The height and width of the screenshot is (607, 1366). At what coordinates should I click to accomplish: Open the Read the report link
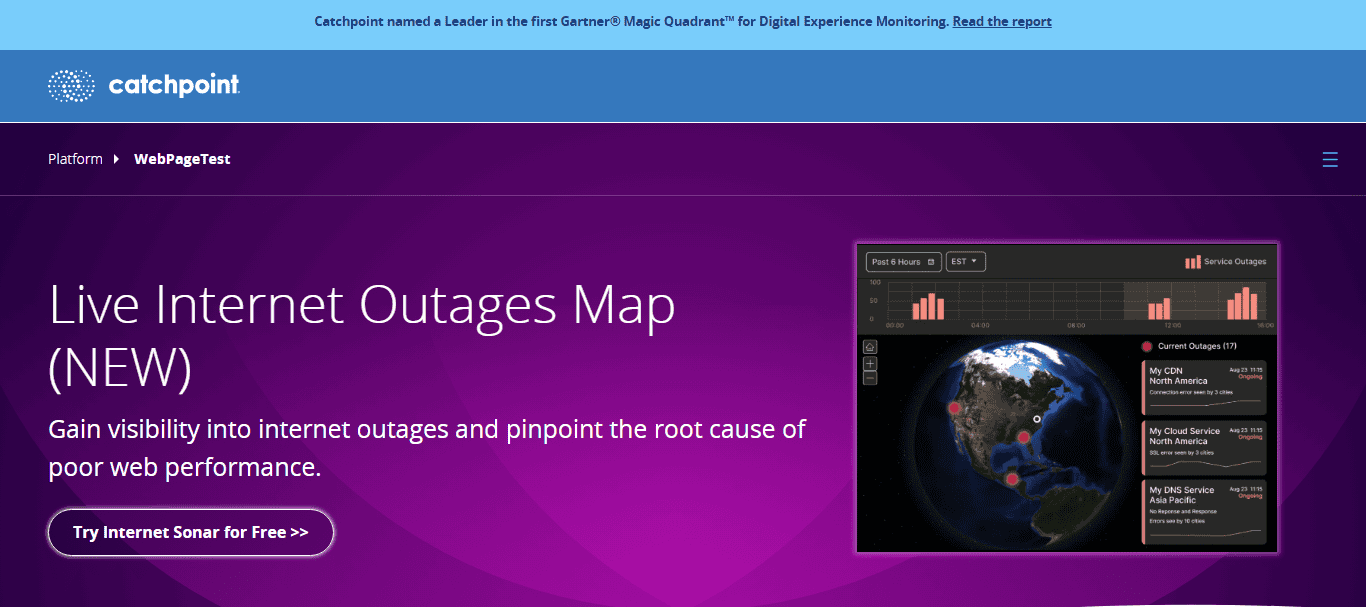pos(1001,21)
